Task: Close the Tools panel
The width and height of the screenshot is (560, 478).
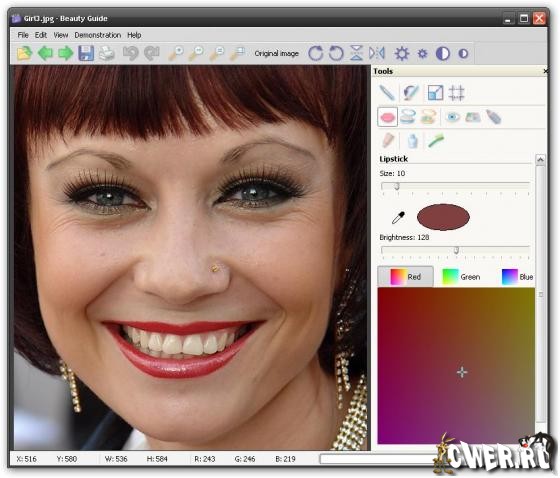Action: click(x=545, y=71)
